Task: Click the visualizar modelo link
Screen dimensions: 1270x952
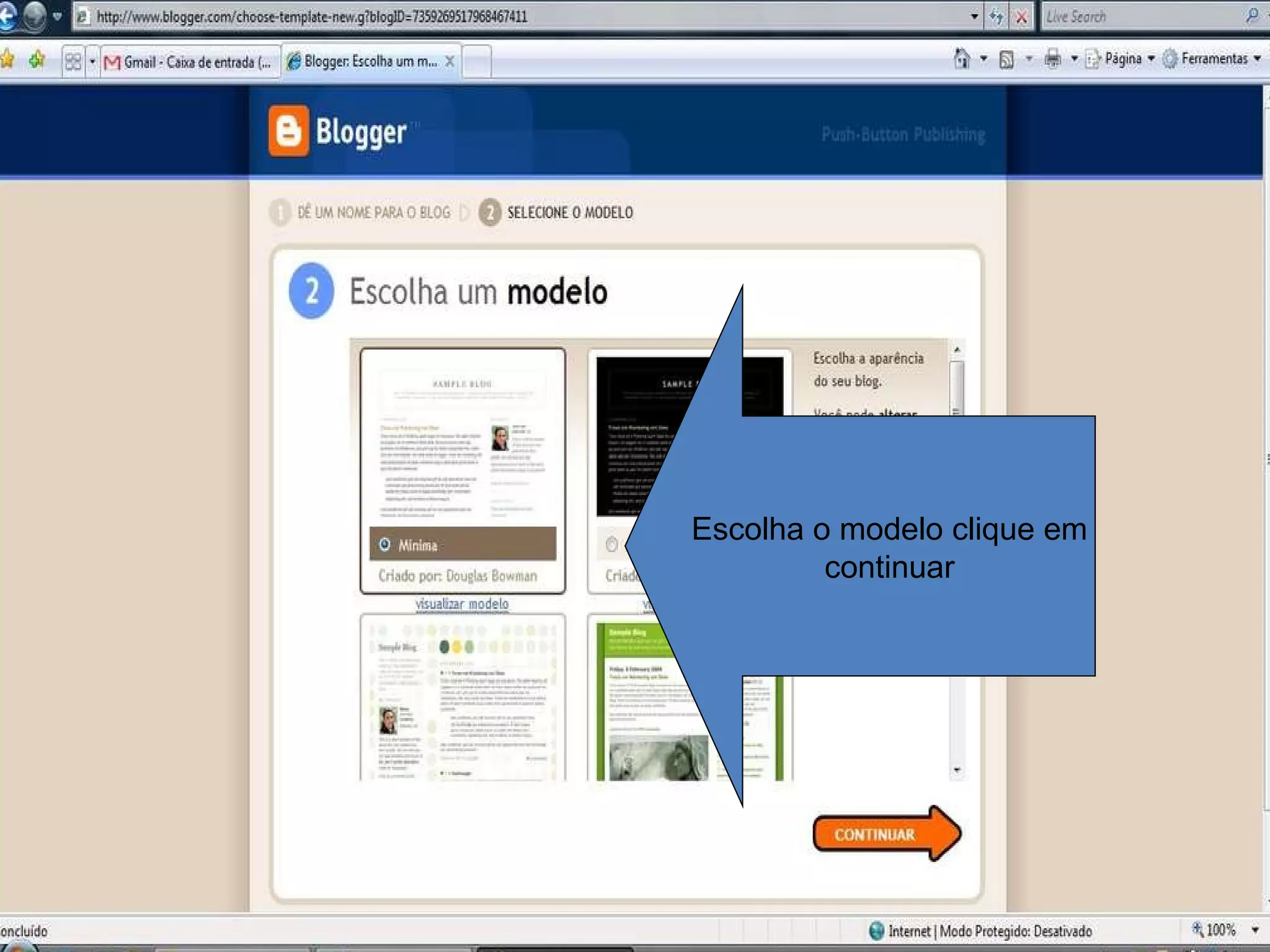Action: 462,604
